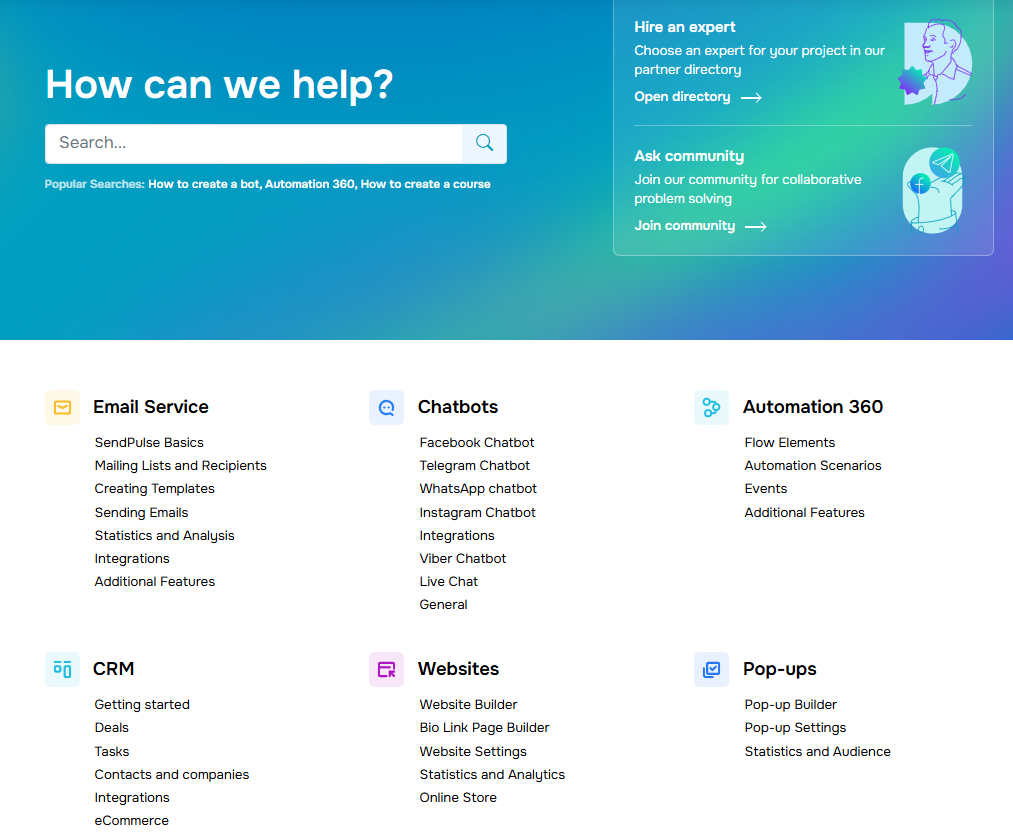View Tasks articles
Image resolution: width=1013 pixels, height=834 pixels.
pos(112,752)
